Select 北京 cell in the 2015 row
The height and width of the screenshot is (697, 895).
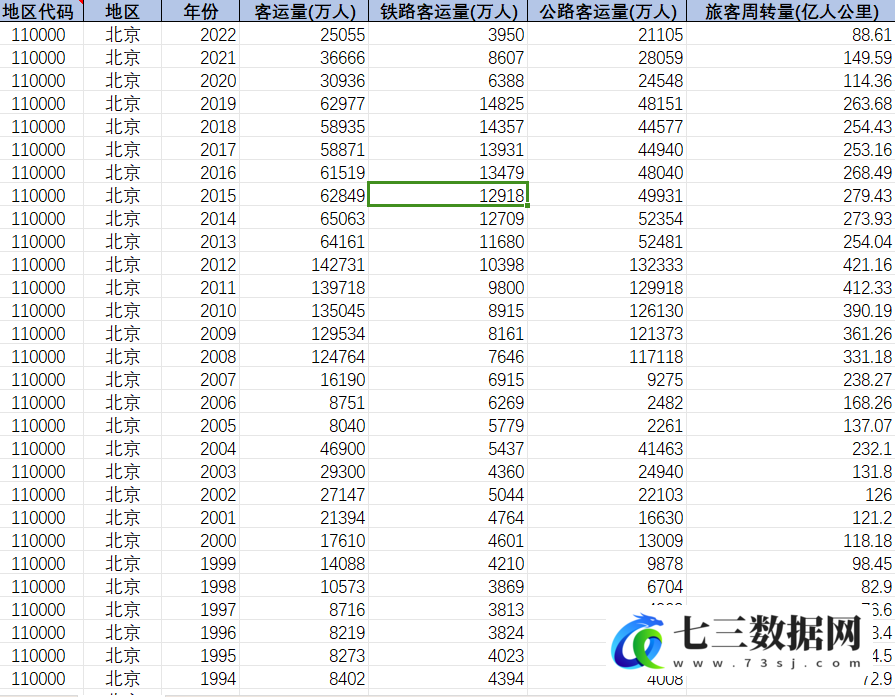coord(123,195)
